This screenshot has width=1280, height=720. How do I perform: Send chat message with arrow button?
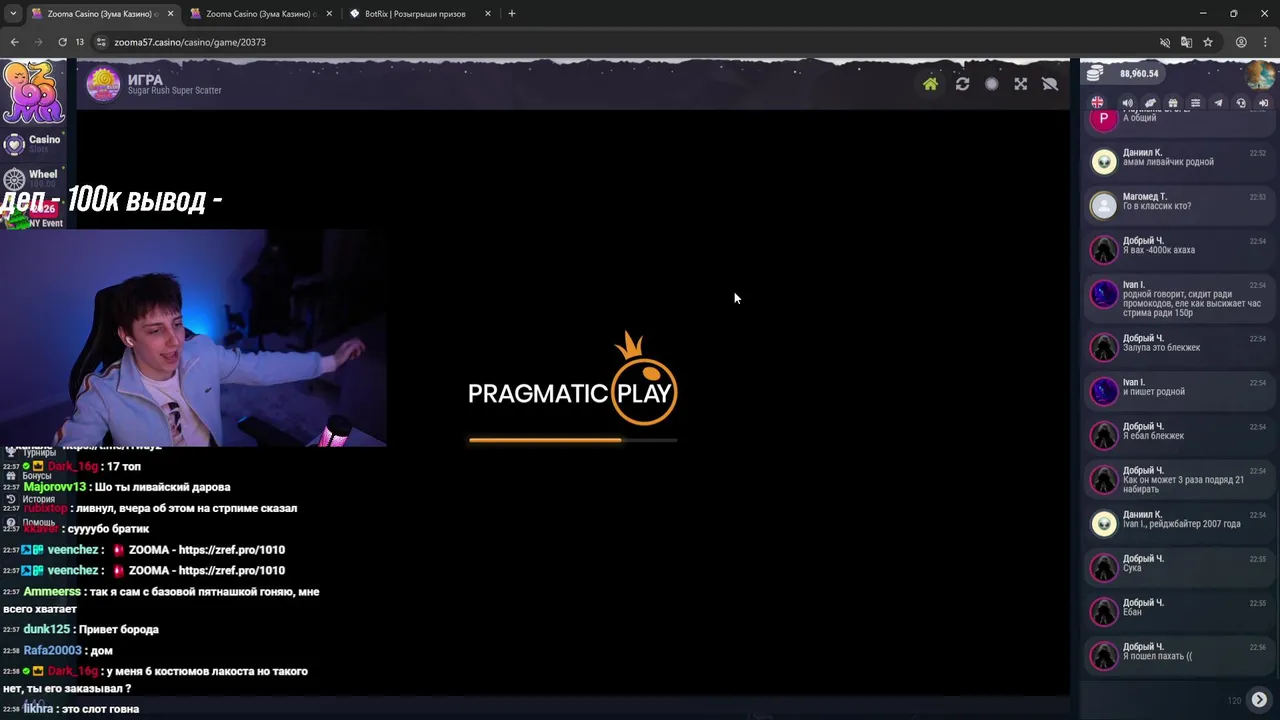pyautogui.click(x=1259, y=700)
